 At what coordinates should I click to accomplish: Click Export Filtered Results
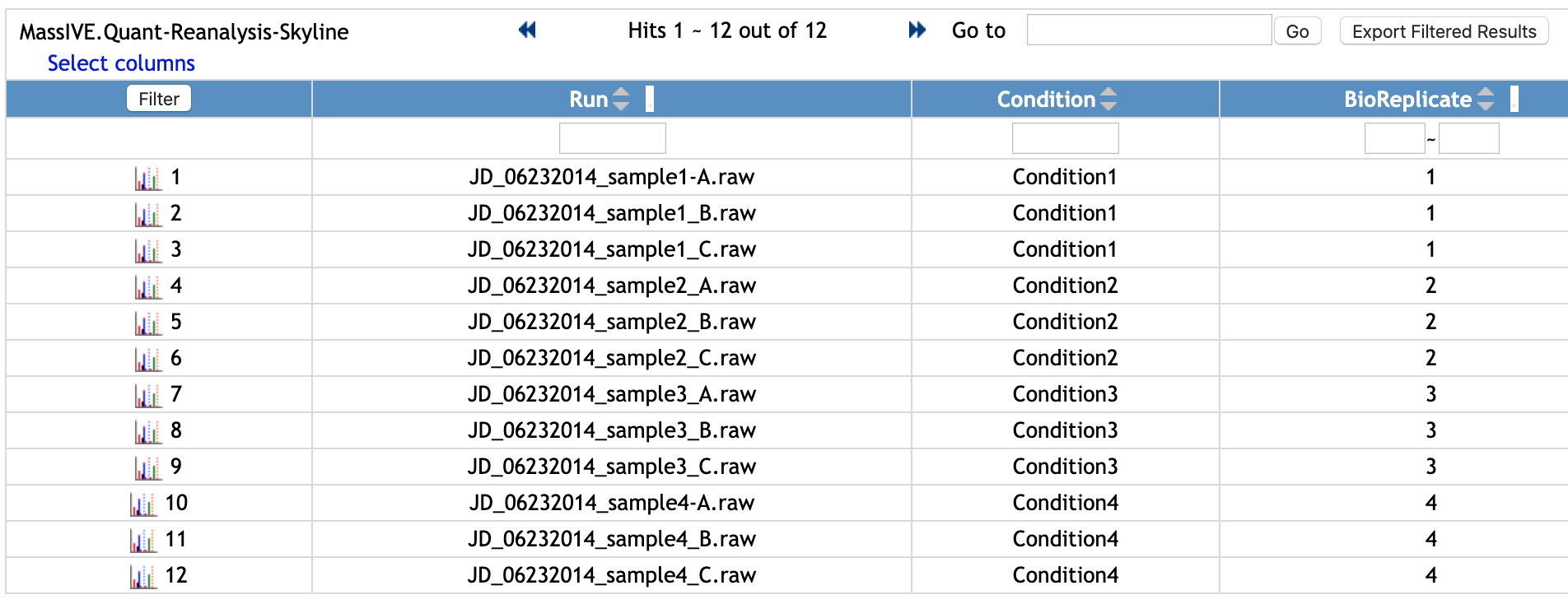click(1444, 31)
